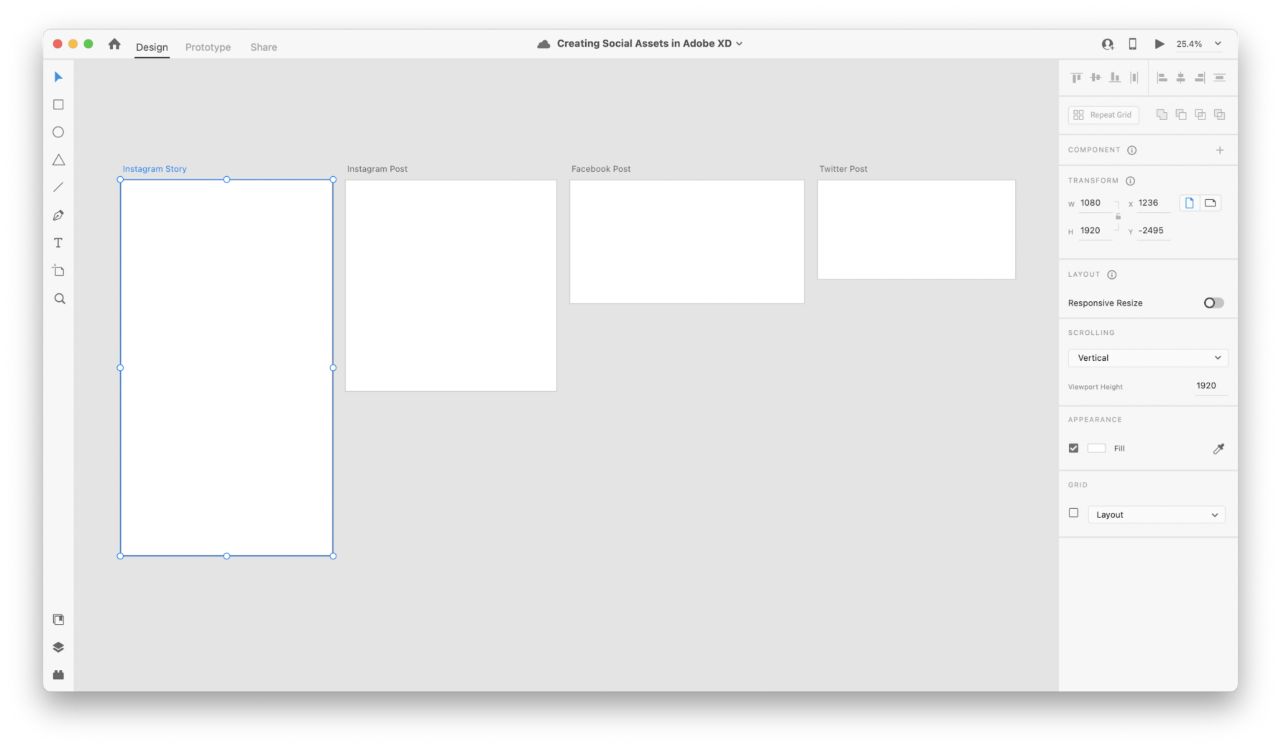Select the Zoom magnifier tool

pos(59,299)
